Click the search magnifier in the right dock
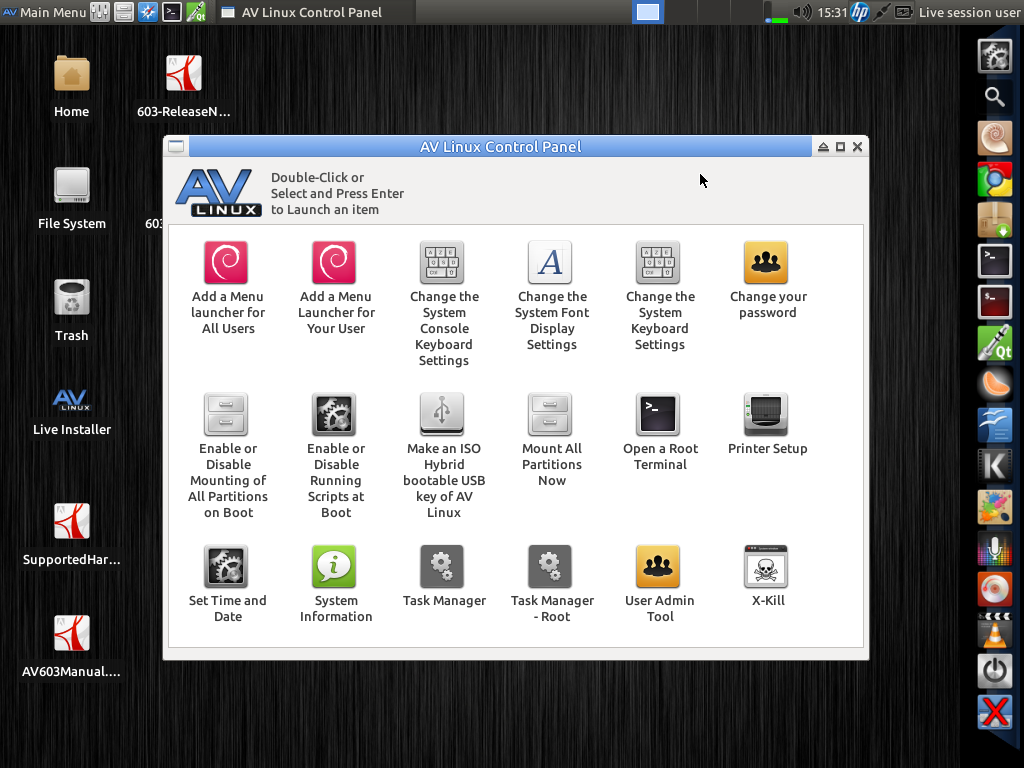This screenshot has width=1024, height=768. pos(995,97)
